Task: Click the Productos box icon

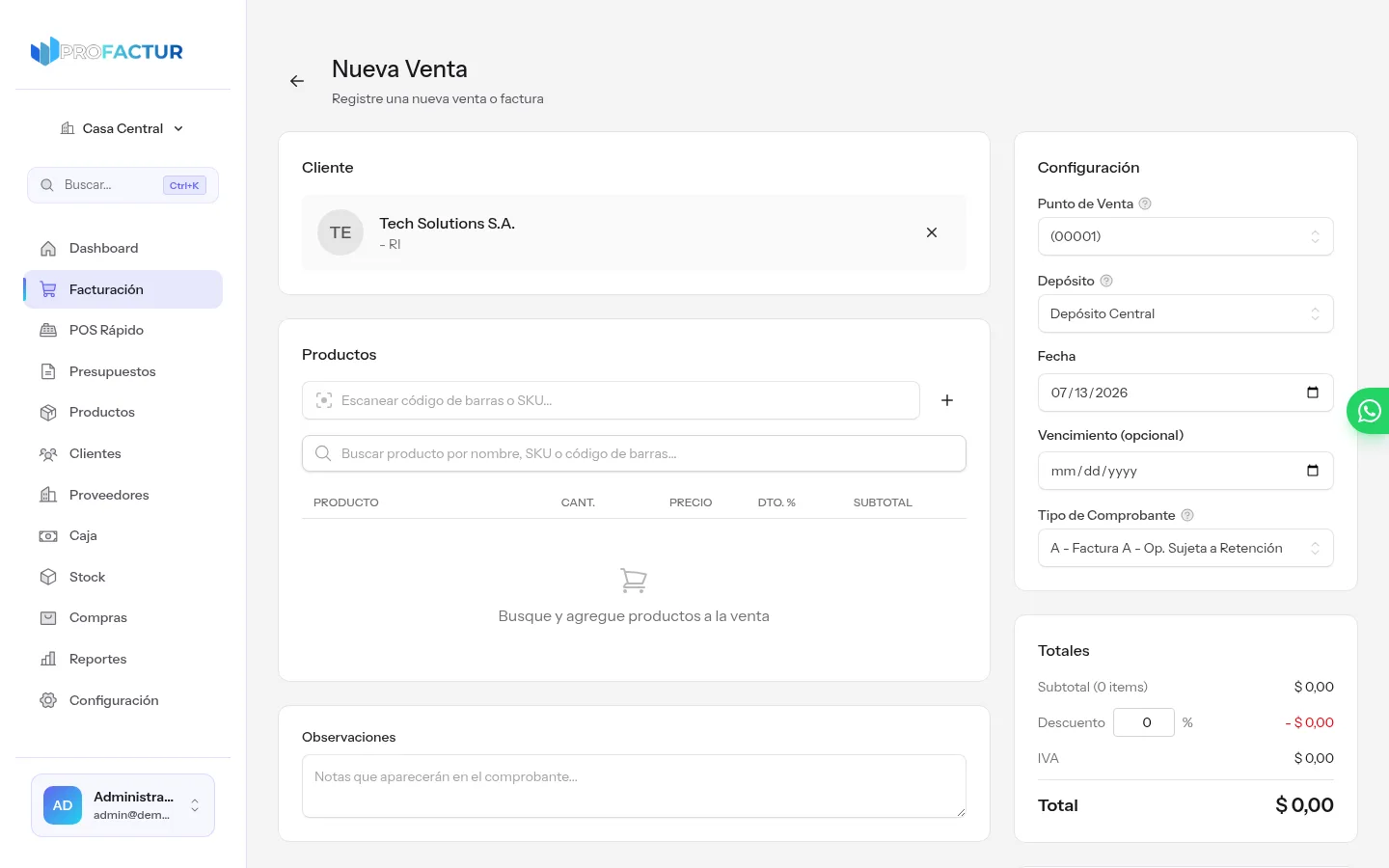Action: point(48,412)
